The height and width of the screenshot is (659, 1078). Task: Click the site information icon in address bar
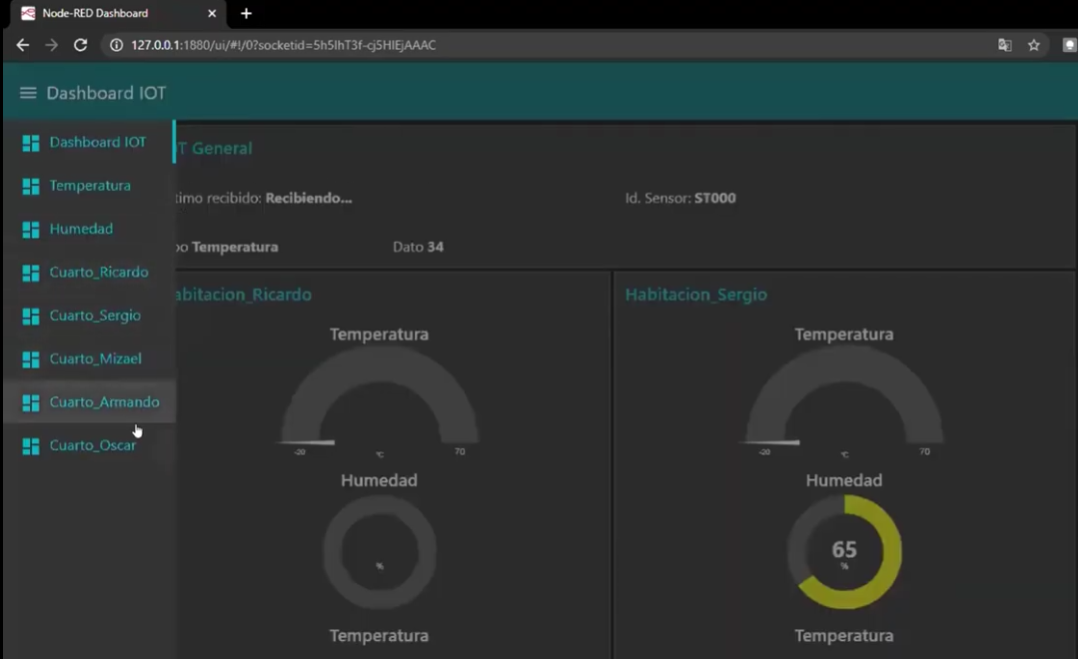point(116,45)
